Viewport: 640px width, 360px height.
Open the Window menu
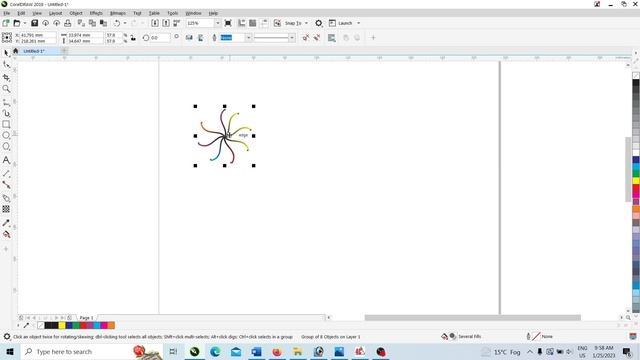[x=193, y=13]
